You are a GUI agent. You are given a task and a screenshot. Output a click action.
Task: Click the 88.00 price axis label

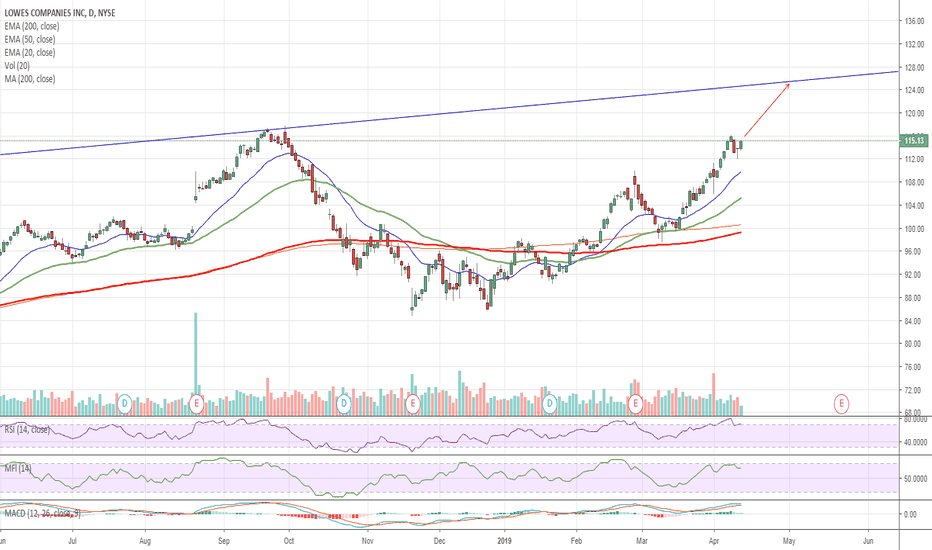click(914, 298)
